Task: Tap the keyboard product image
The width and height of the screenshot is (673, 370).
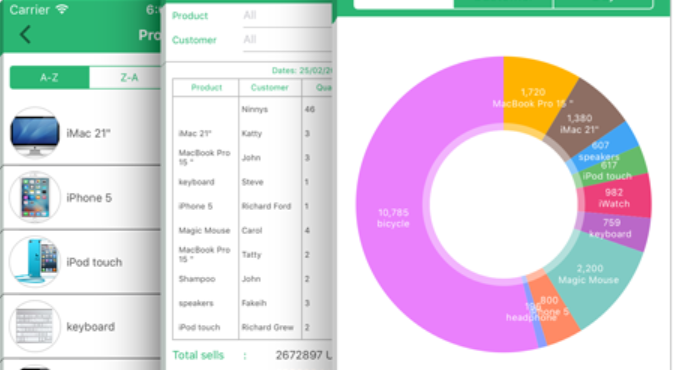Action: (35, 326)
